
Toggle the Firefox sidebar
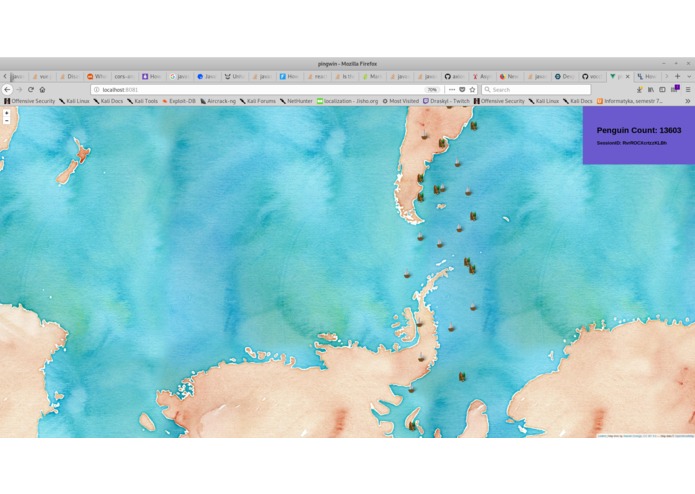click(662, 89)
